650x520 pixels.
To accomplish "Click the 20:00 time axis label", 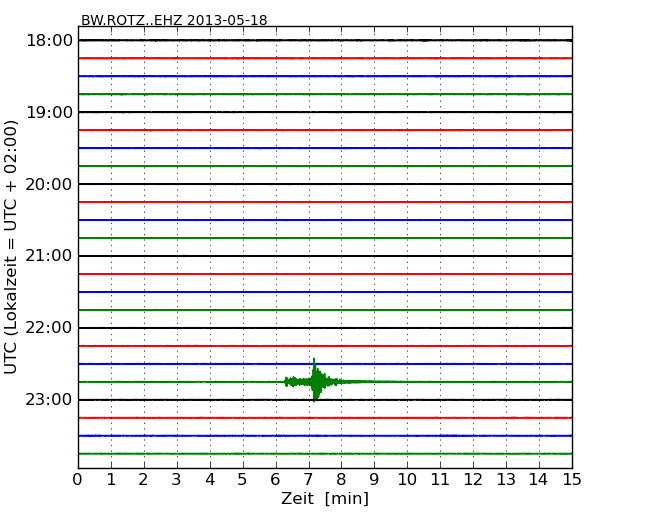I will point(49,184).
